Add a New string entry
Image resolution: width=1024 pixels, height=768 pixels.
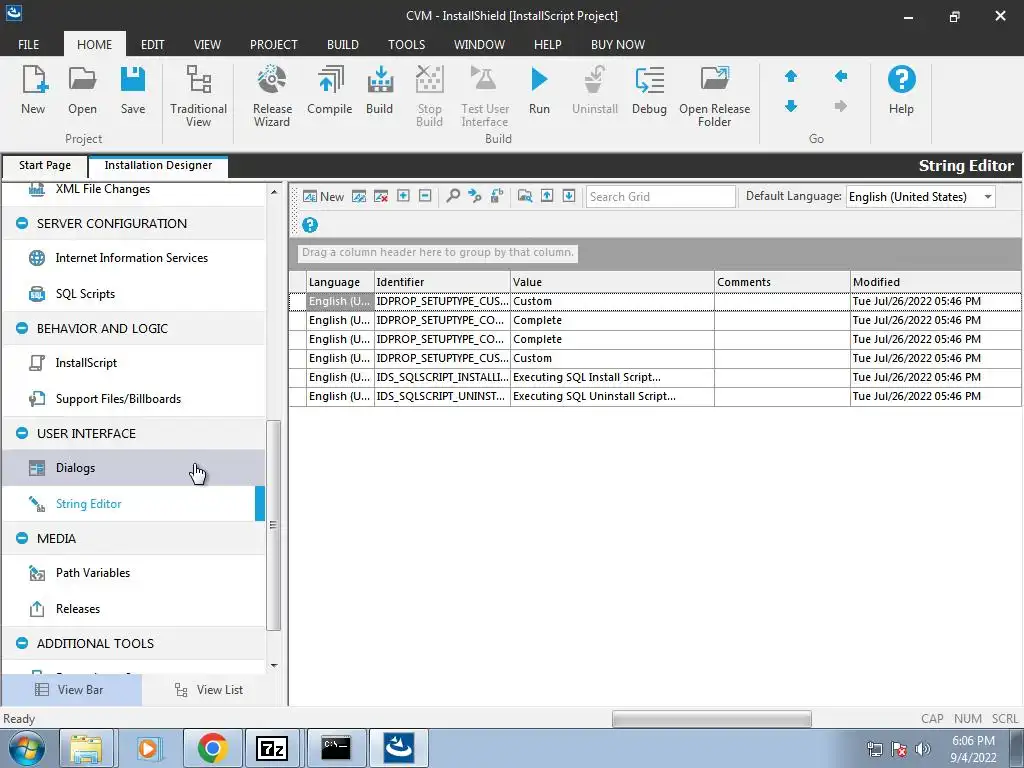click(x=323, y=197)
